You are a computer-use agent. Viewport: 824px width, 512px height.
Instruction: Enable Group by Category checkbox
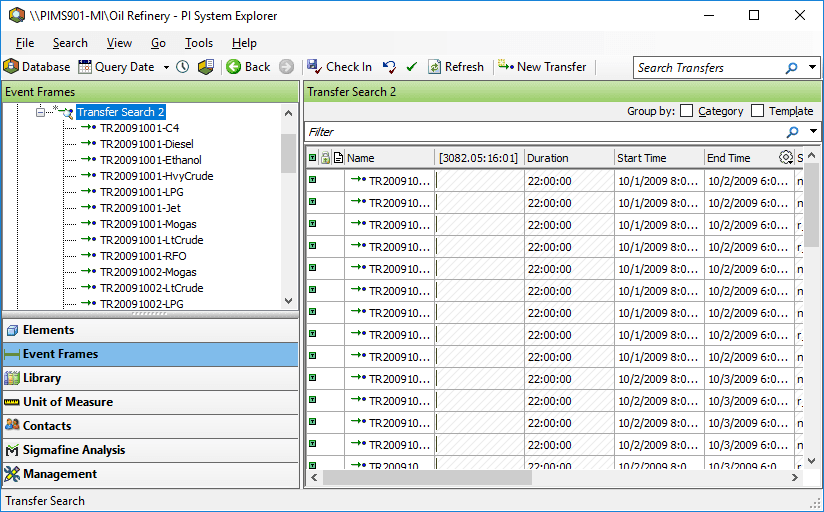point(686,111)
